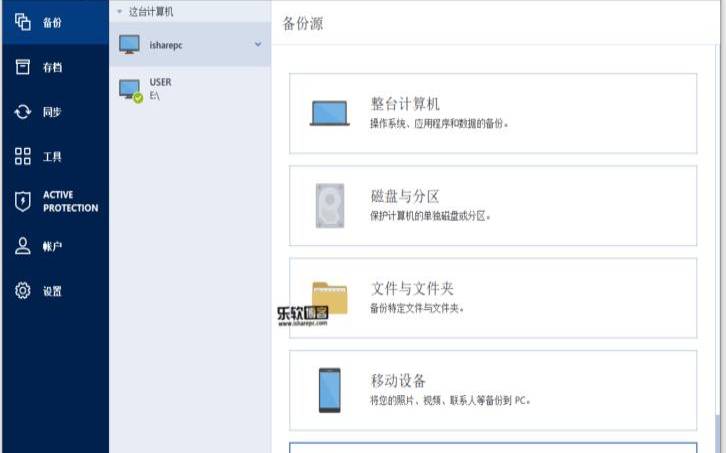Expand the isharepc dropdown chevron
This screenshot has height=453, width=726.
click(258, 44)
